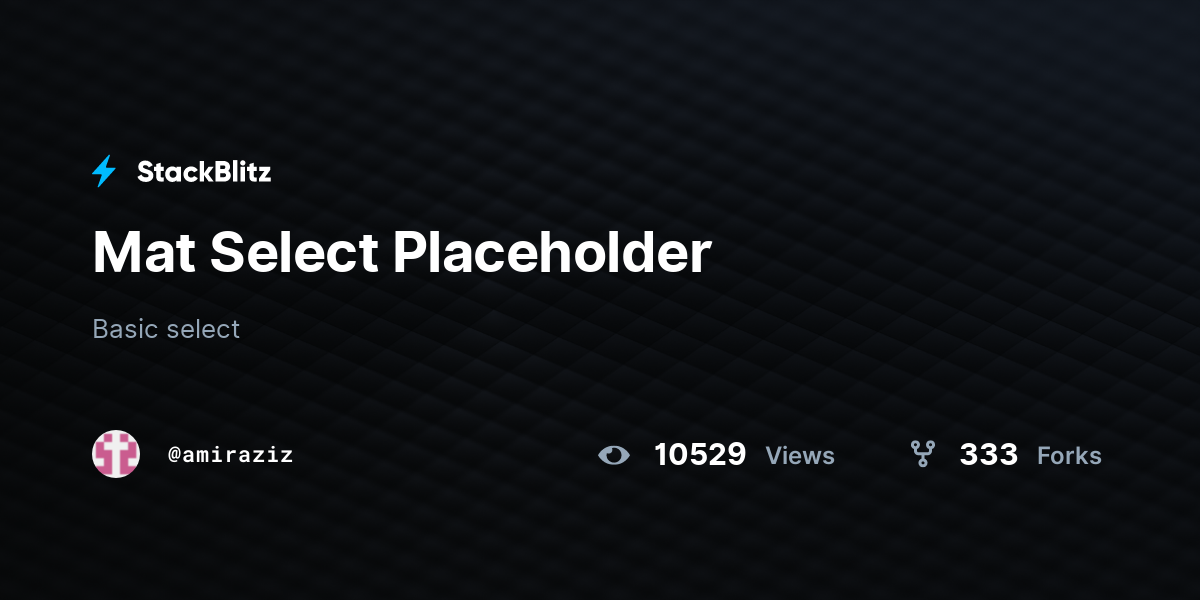Click the Blitz part of logo text
This screenshot has width=1200, height=600.
241,172
